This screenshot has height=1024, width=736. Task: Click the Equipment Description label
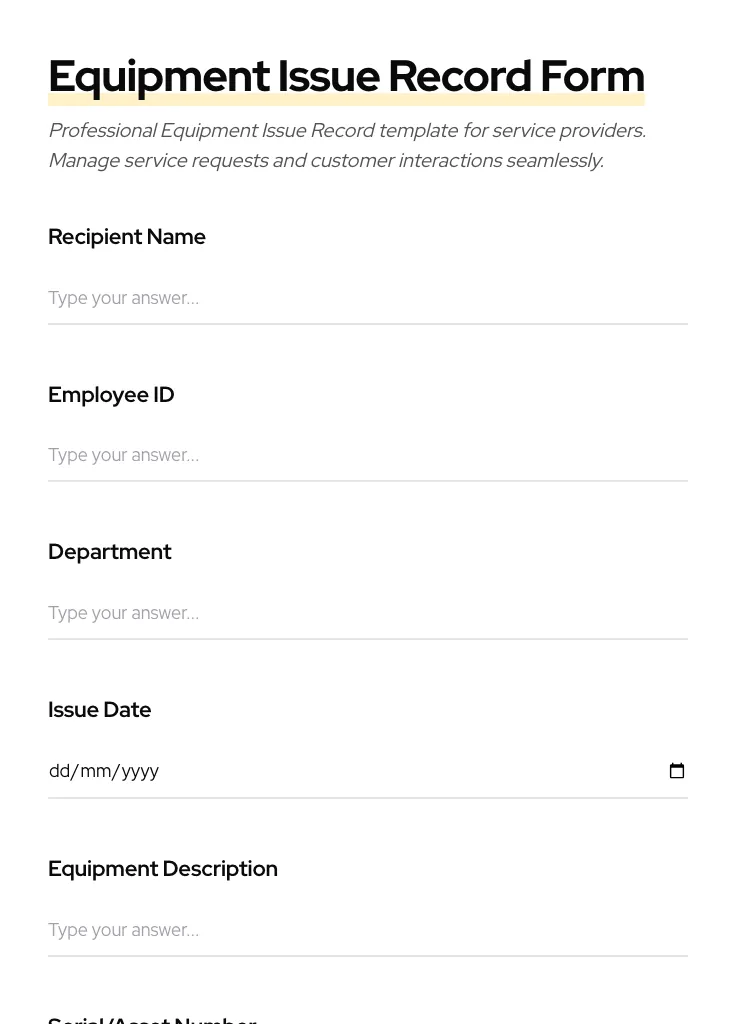[x=163, y=869]
